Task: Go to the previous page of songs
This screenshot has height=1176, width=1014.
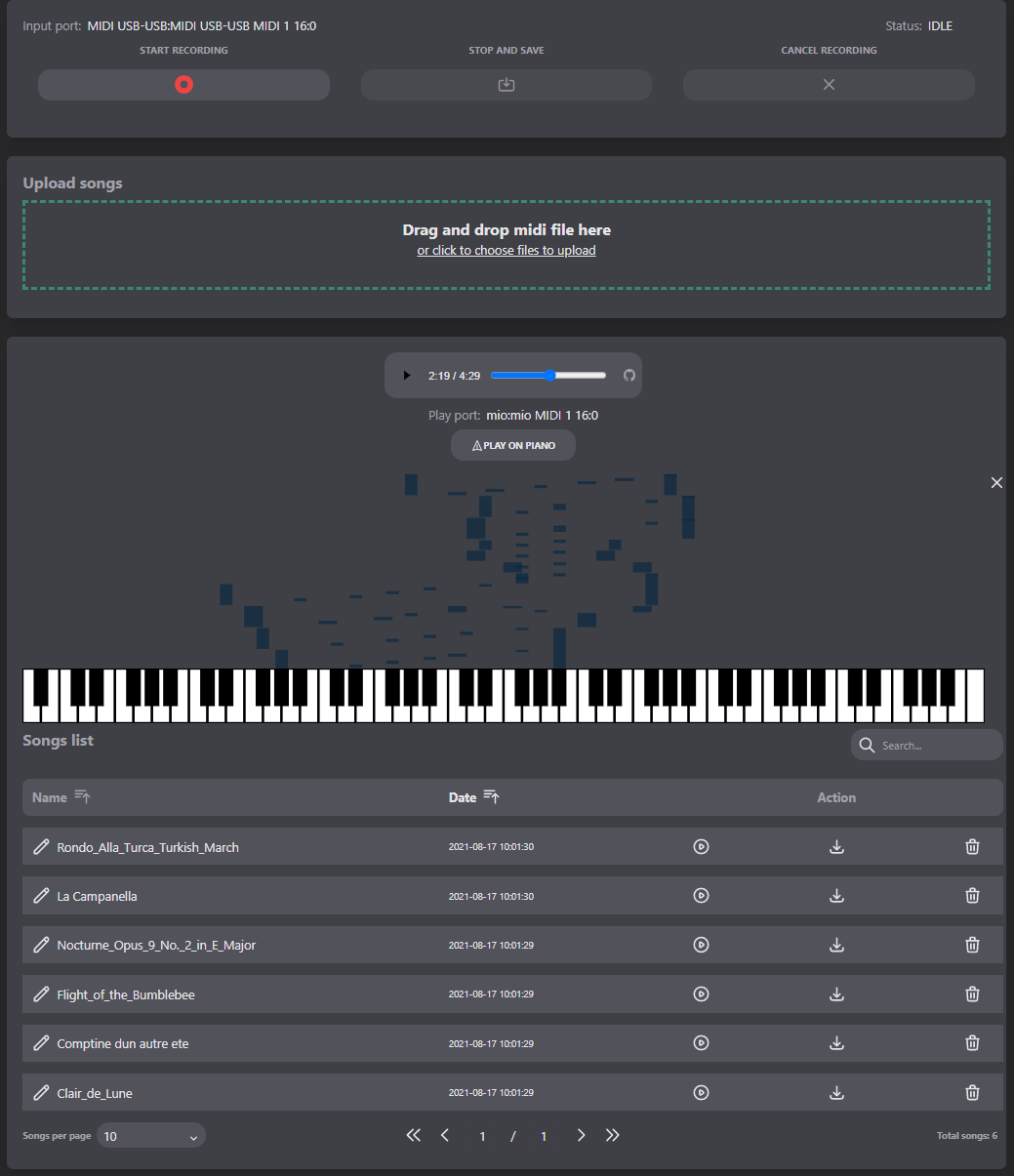Action: pos(445,1135)
